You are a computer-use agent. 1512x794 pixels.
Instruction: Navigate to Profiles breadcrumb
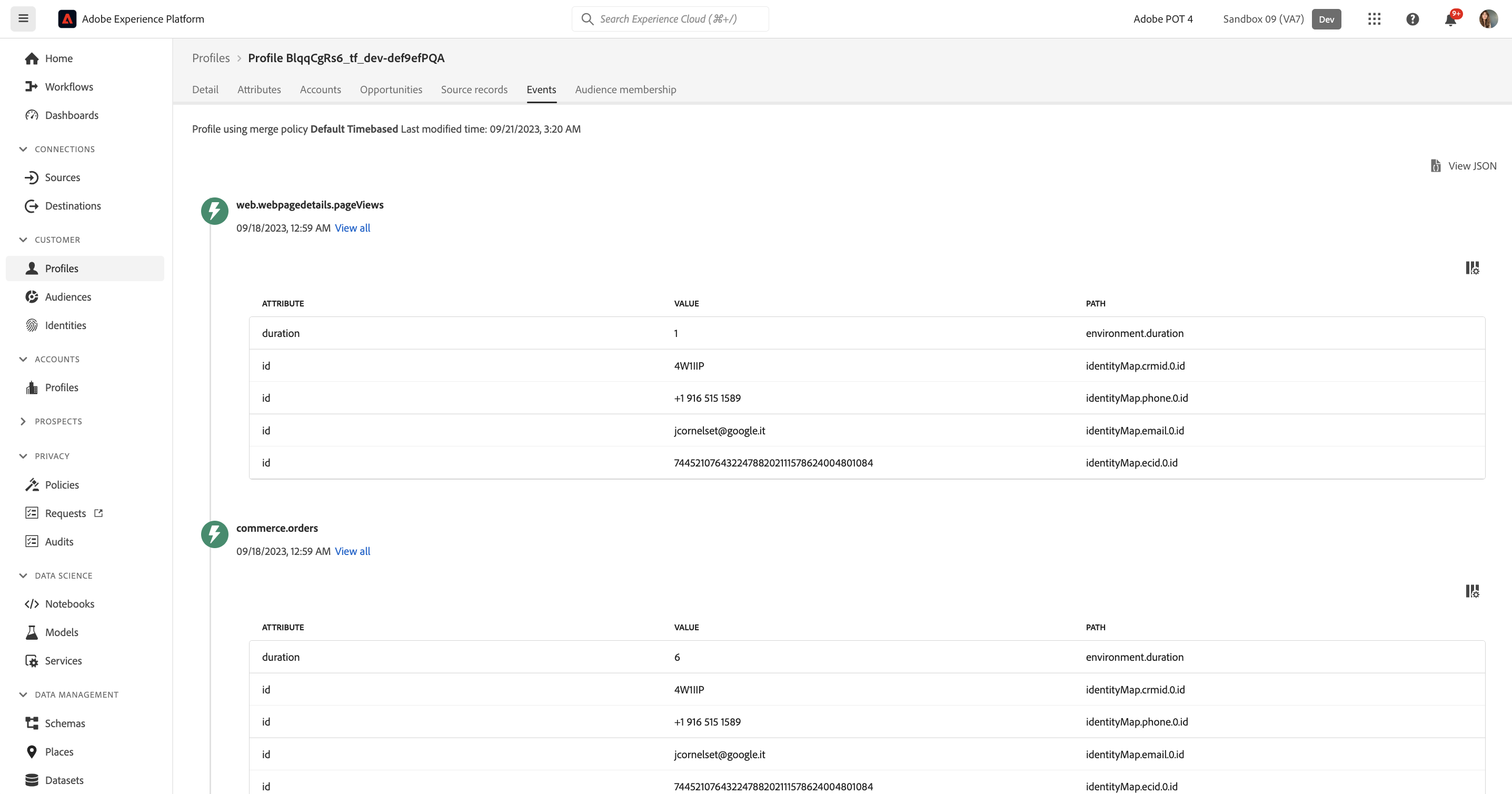coord(211,58)
